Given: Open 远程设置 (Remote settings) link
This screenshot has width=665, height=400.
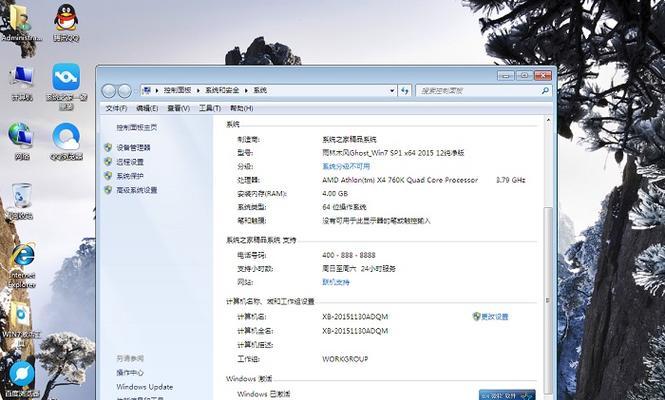Looking at the screenshot, I should tap(130, 162).
